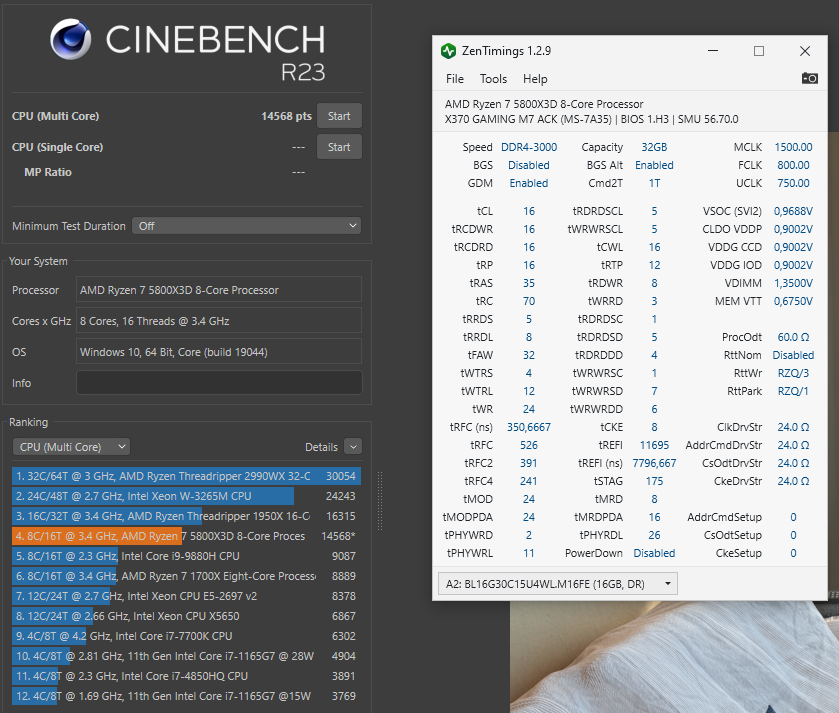The height and width of the screenshot is (713, 839).
Task: Open the Tools menu in ZenTimings
Action: pyautogui.click(x=493, y=79)
